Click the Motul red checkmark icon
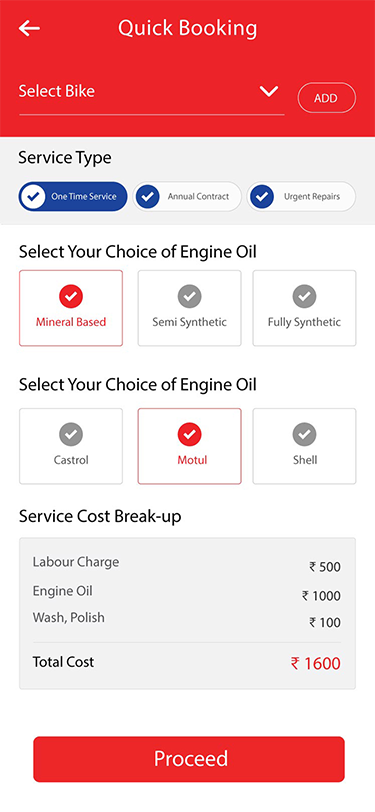Viewport: 375px width, 812px height. point(190,434)
